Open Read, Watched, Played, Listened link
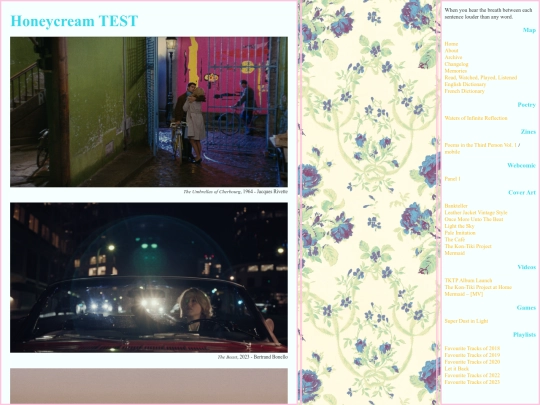 tap(481, 77)
